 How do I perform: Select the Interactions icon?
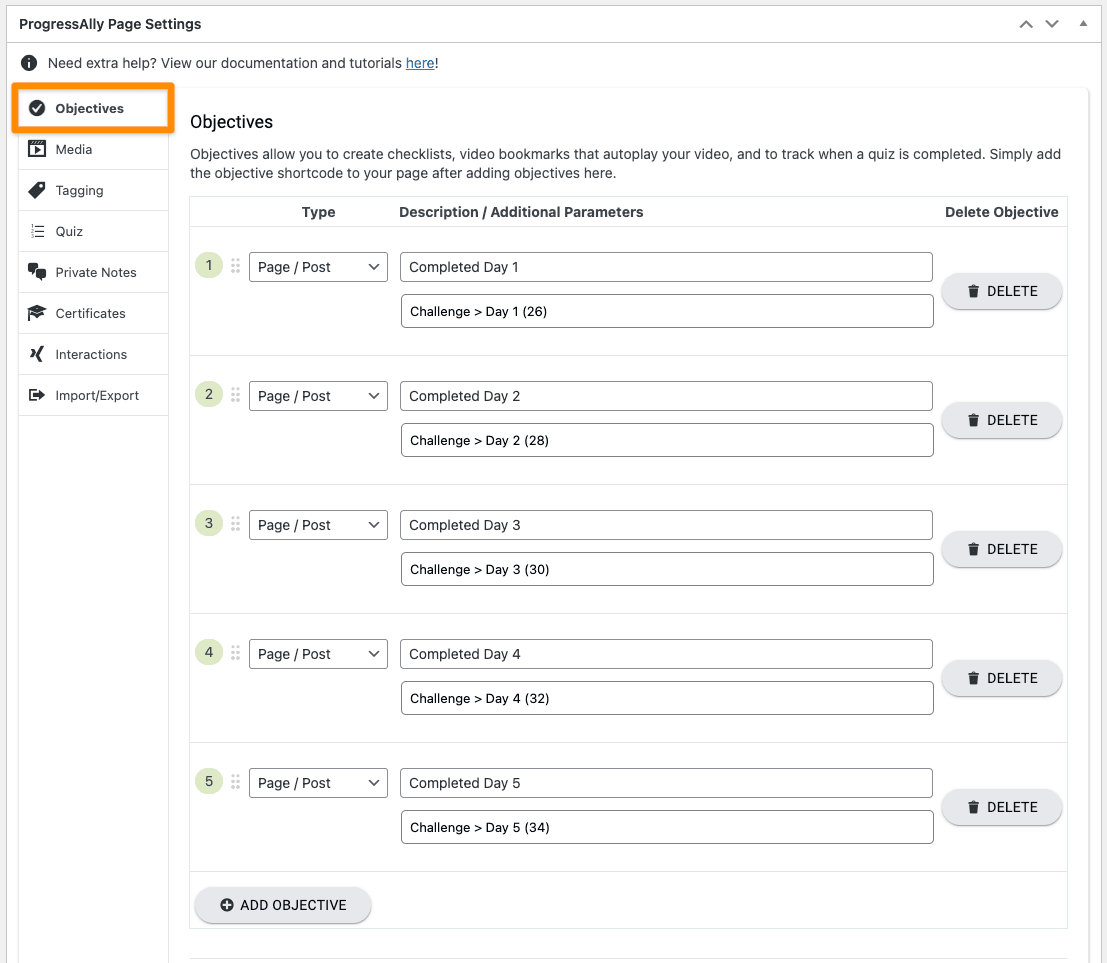(36, 354)
